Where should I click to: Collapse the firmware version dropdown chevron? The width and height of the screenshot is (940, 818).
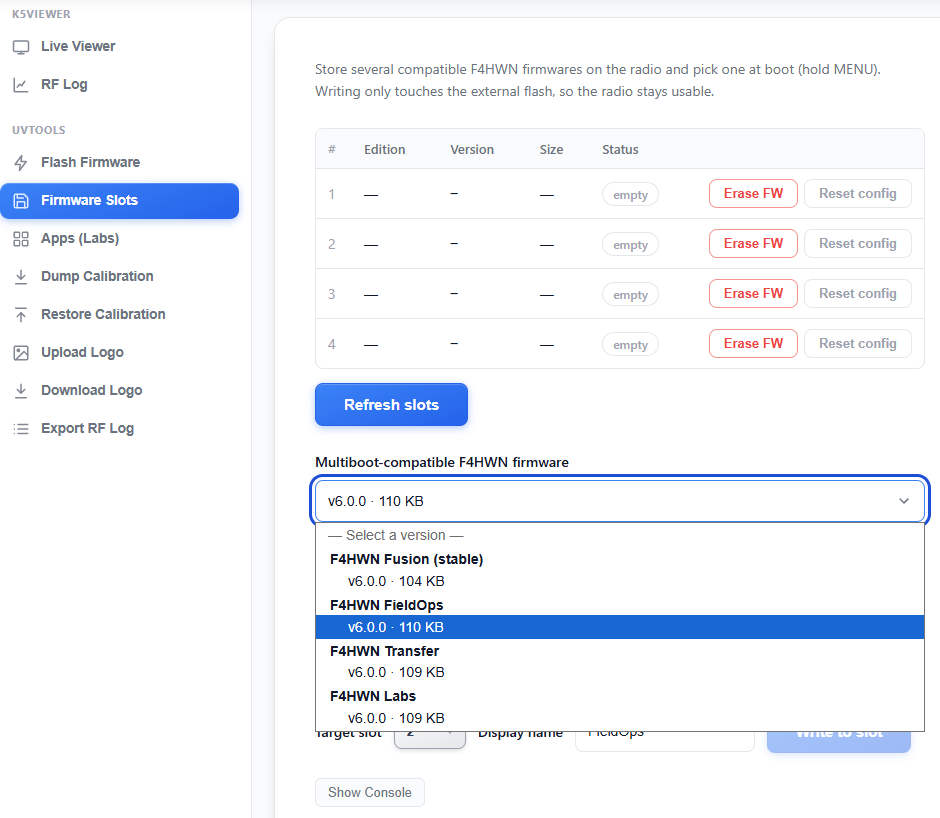coord(903,501)
